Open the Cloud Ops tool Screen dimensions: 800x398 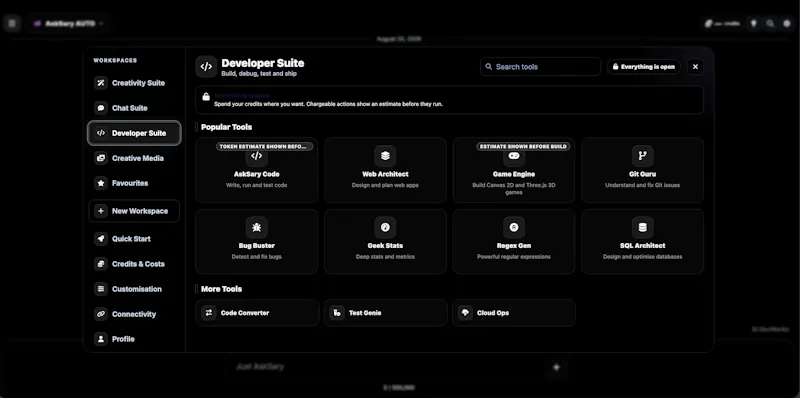click(x=514, y=313)
